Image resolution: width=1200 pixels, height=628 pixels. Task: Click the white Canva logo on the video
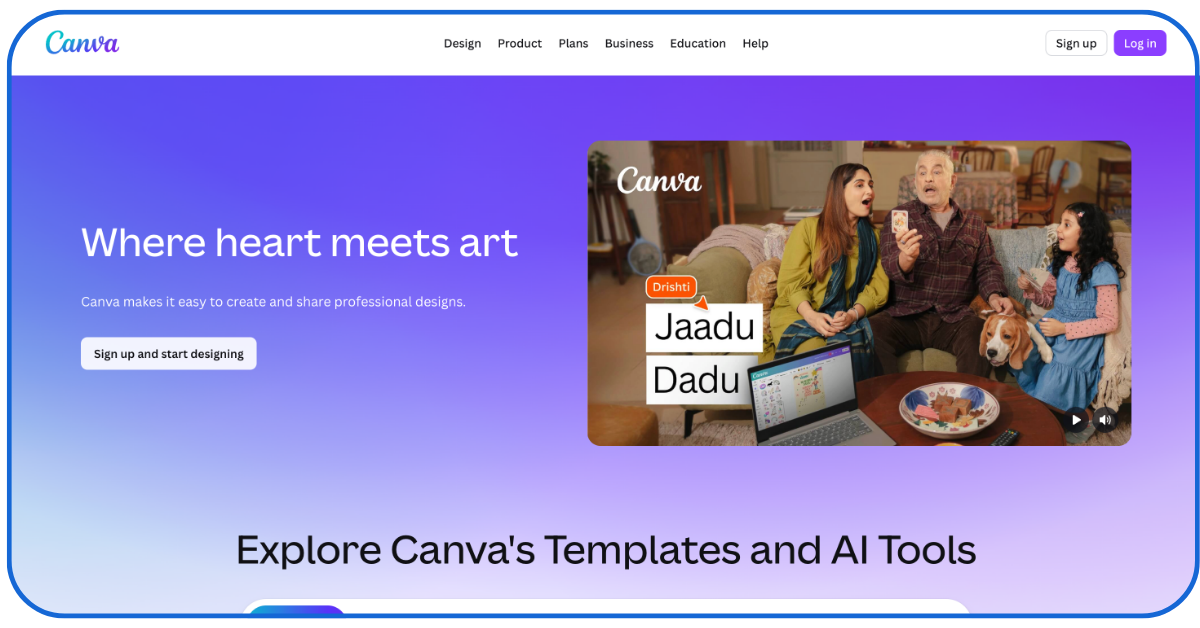659,180
